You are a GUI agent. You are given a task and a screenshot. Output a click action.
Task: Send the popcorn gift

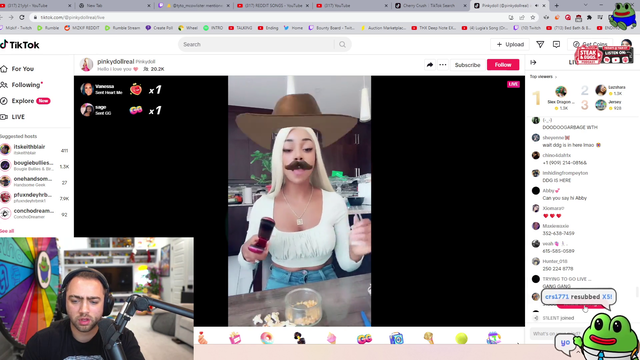point(235,338)
